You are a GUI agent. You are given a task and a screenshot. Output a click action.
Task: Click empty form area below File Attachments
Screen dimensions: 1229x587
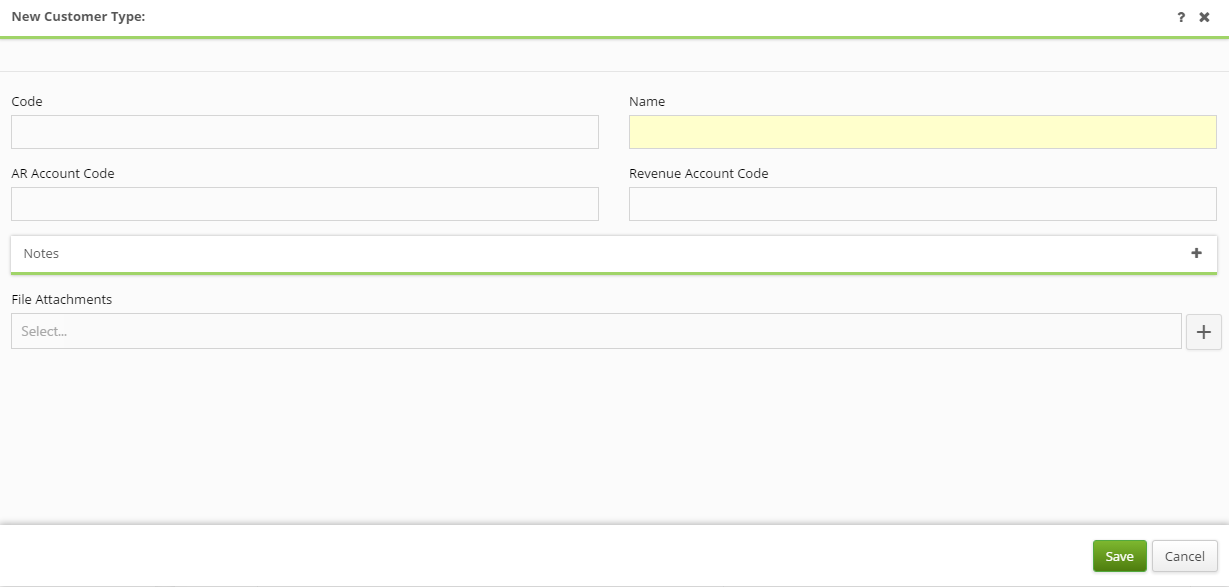600,430
